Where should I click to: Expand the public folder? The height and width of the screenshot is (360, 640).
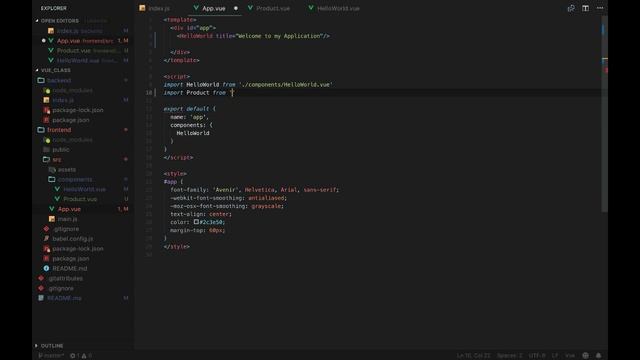61,149
